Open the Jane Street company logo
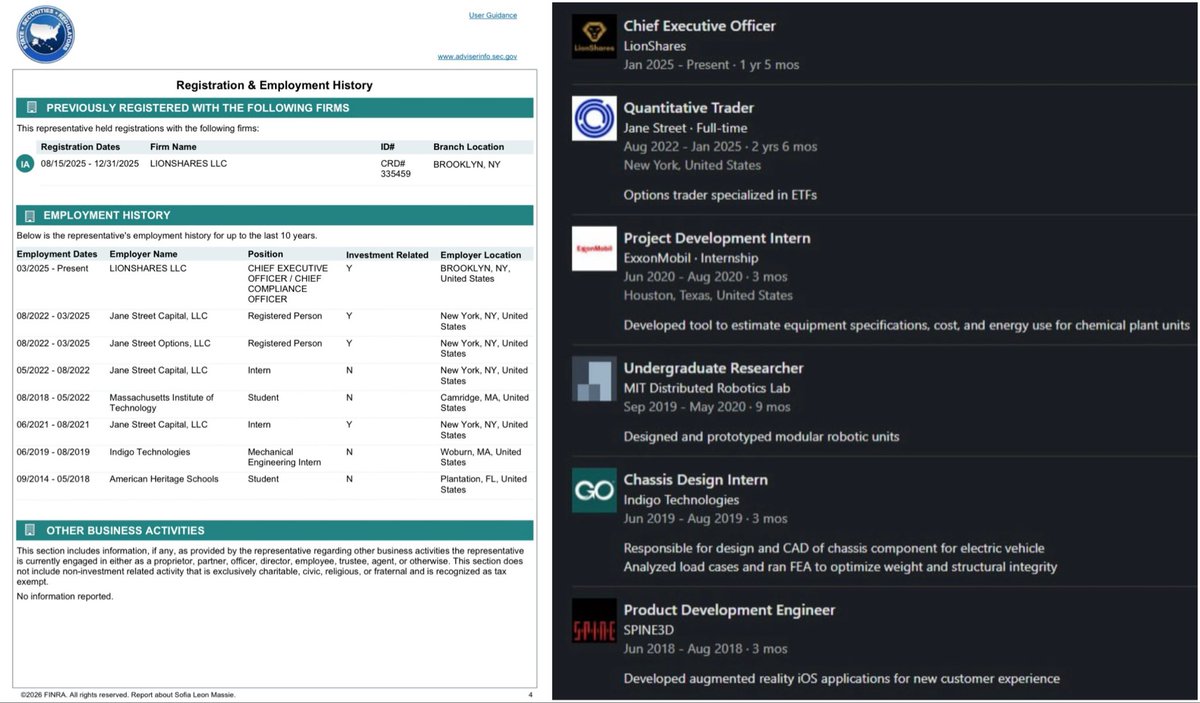The height and width of the screenshot is (703, 1200). click(x=594, y=118)
